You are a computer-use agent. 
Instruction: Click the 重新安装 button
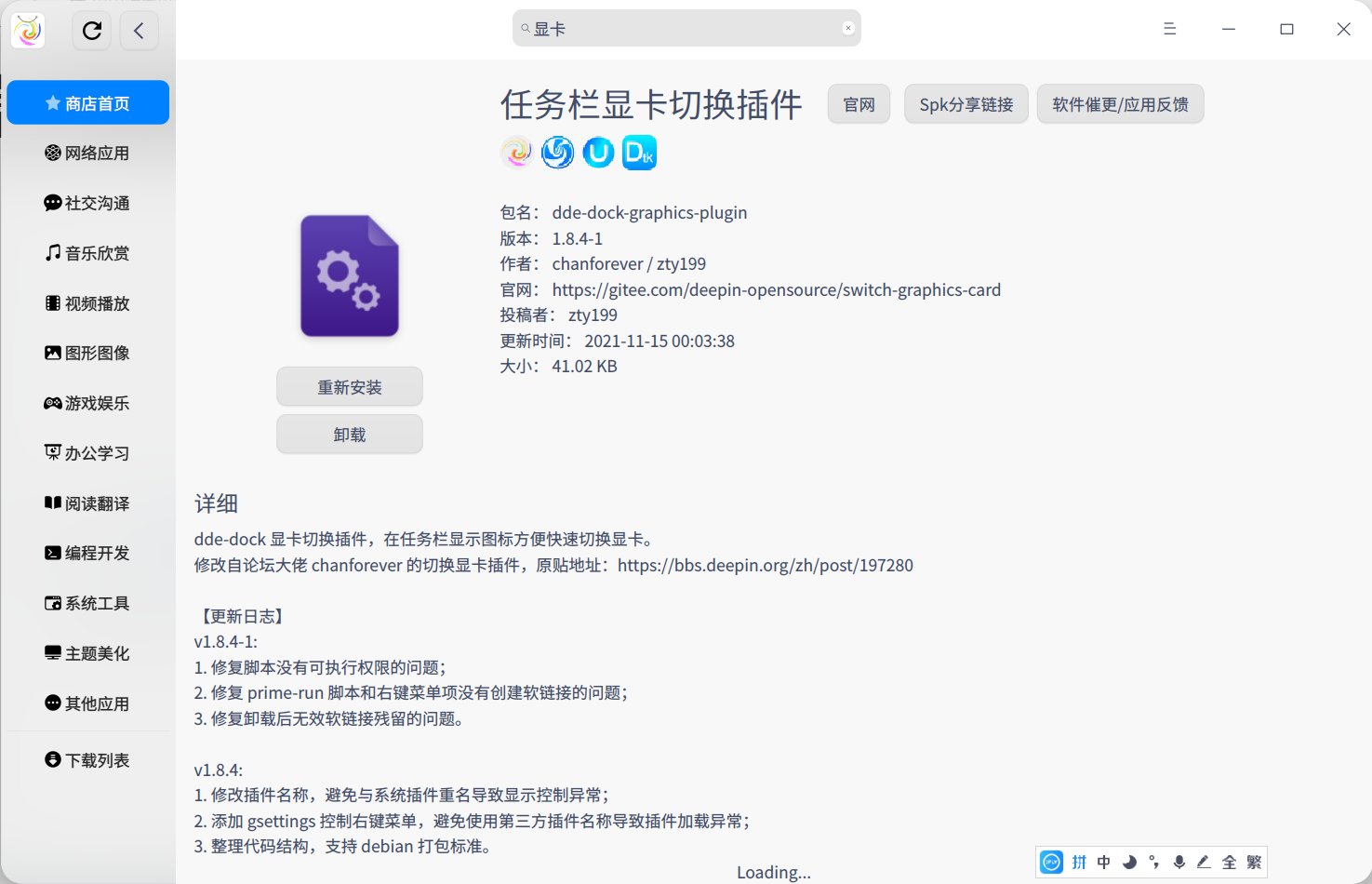coord(349,386)
